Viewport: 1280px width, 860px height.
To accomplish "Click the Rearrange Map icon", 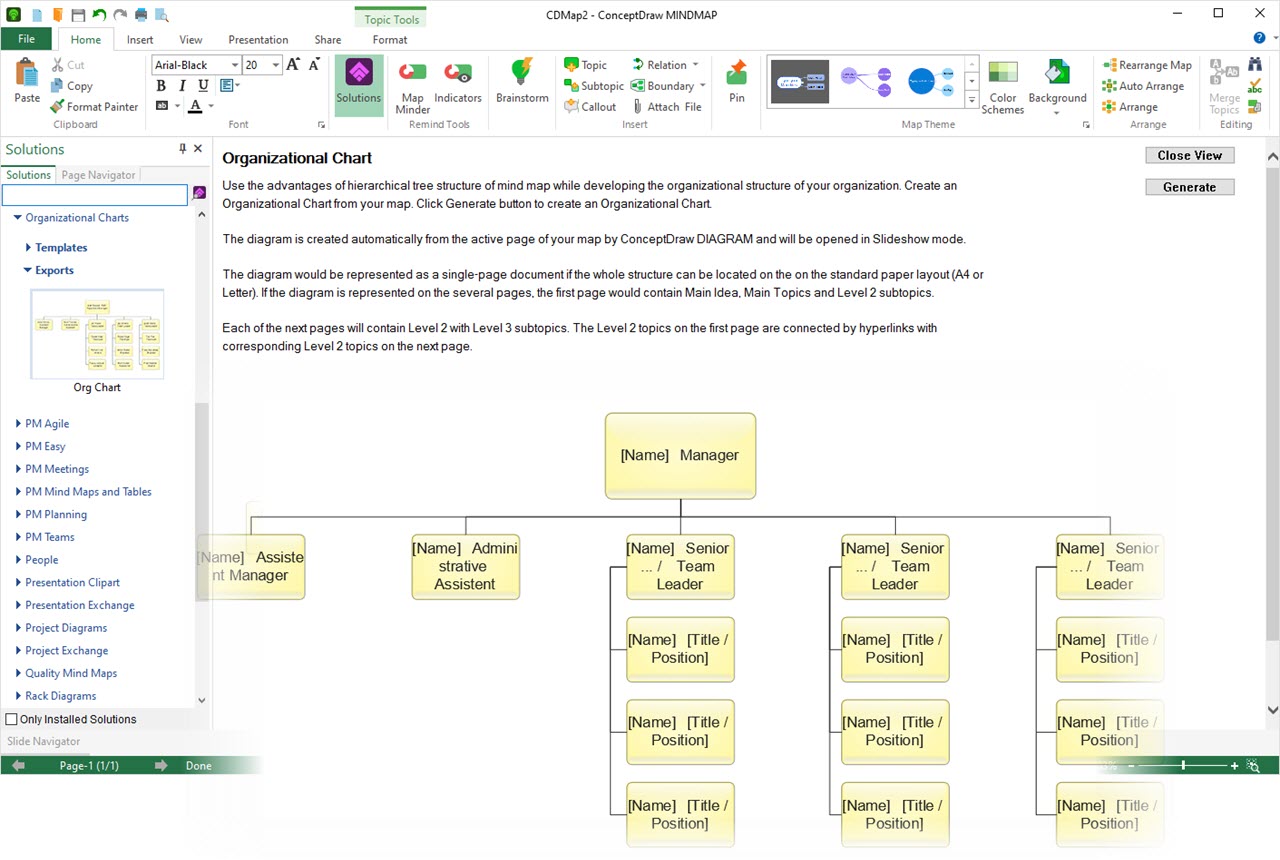I will 1109,65.
